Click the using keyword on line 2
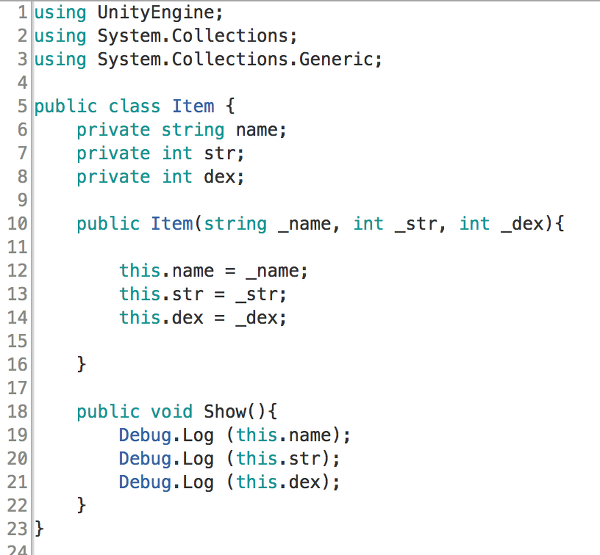The image size is (600, 555). [60, 37]
